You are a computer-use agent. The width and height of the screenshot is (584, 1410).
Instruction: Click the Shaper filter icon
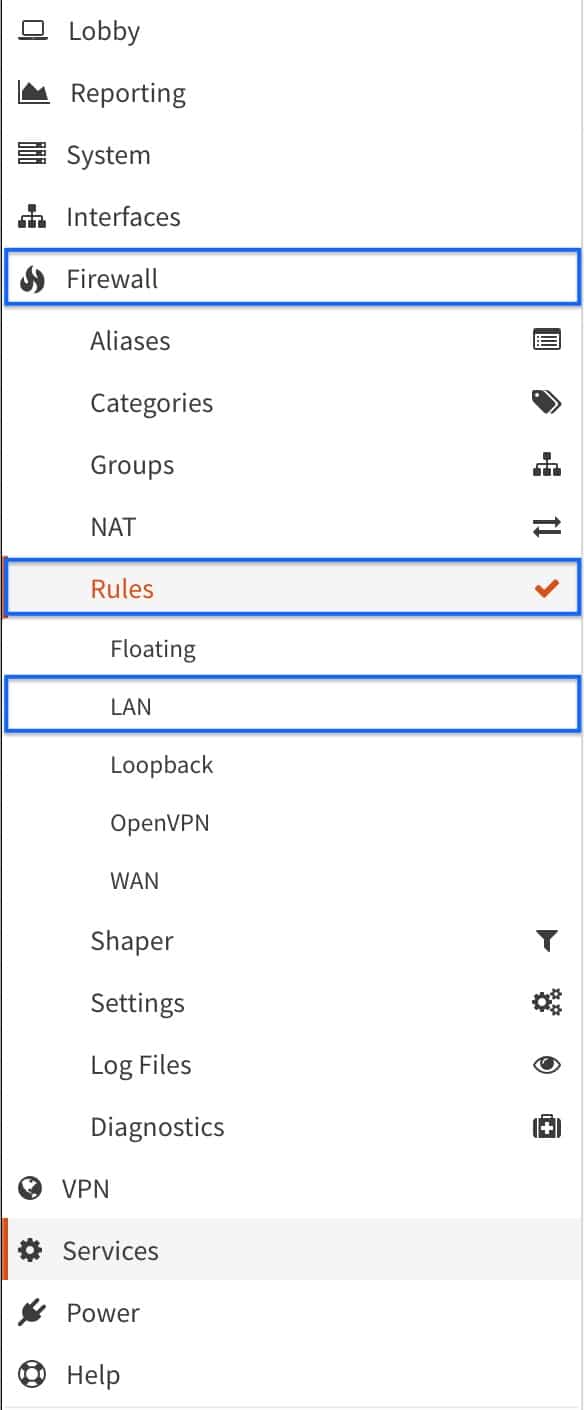tap(547, 940)
